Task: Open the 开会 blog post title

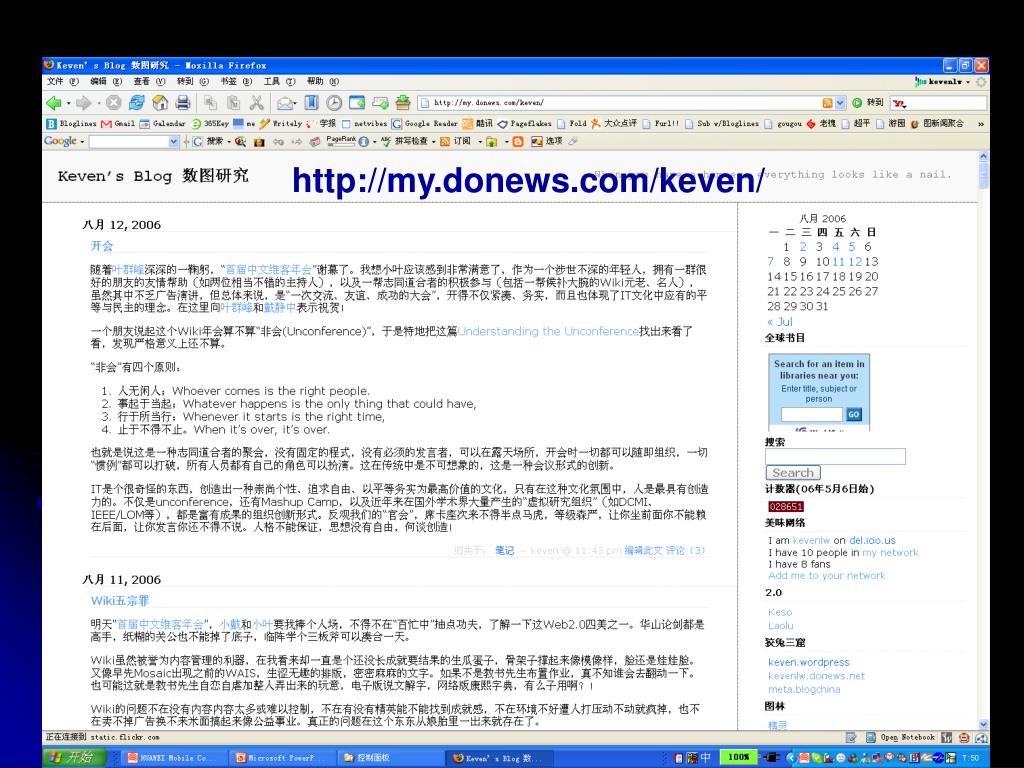Action: point(102,246)
